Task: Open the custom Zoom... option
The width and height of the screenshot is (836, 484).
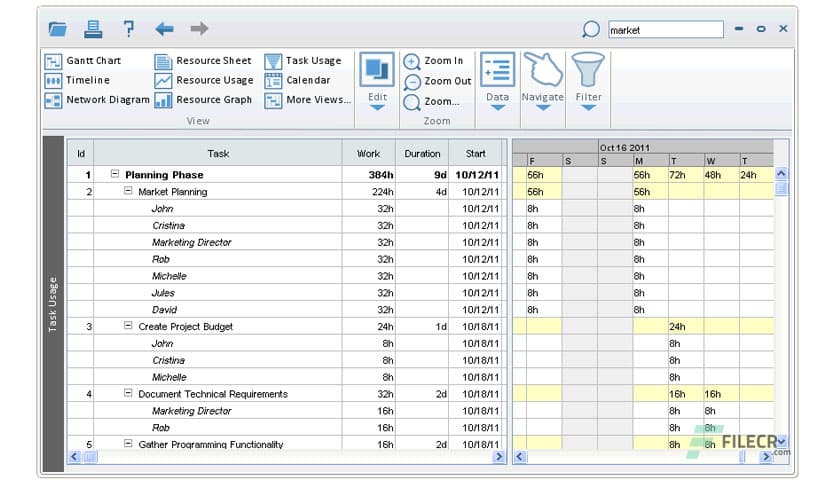Action: click(x=431, y=101)
